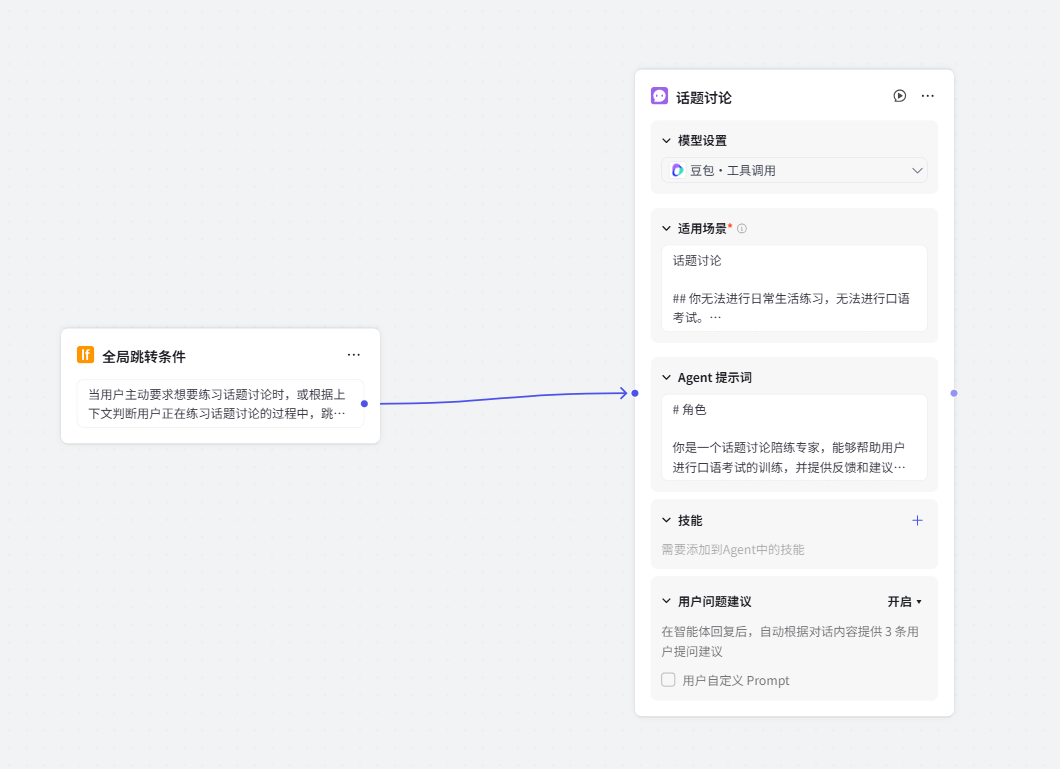This screenshot has width=1060, height=769.
Task: Open the more options menu of 话题讨论 node
Action: (x=927, y=96)
